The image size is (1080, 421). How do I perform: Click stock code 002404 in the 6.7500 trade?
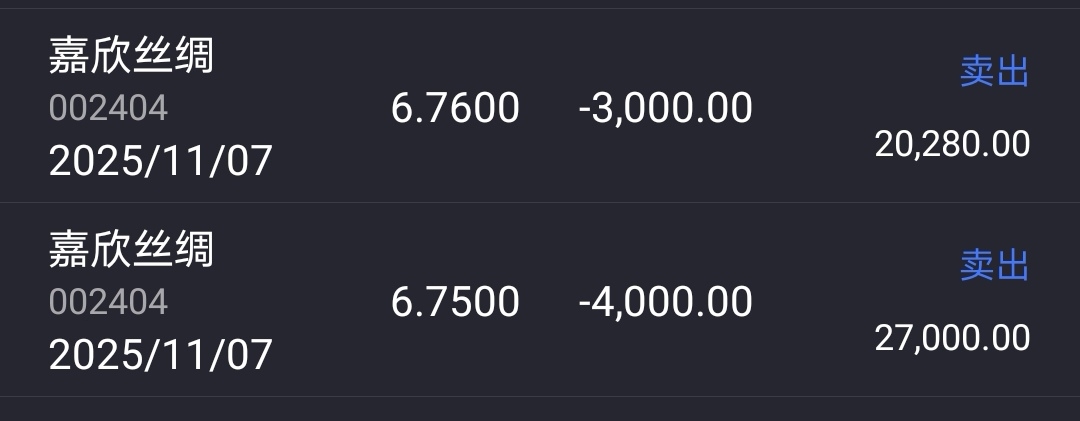click(x=108, y=302)
